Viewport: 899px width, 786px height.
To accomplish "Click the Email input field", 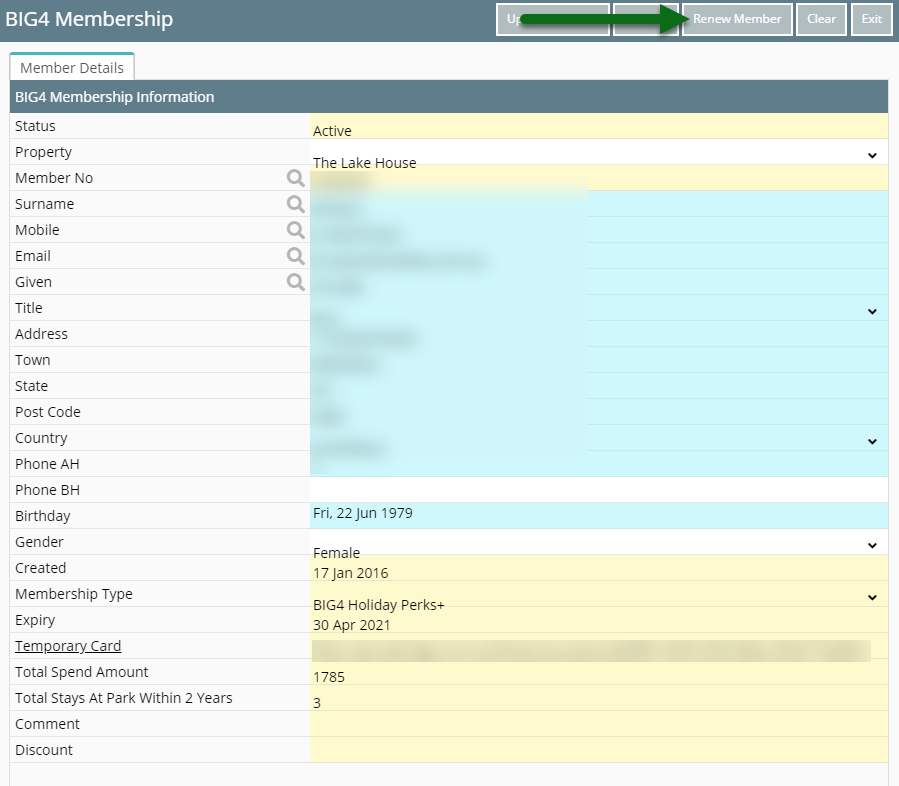I will coord(599,256).
